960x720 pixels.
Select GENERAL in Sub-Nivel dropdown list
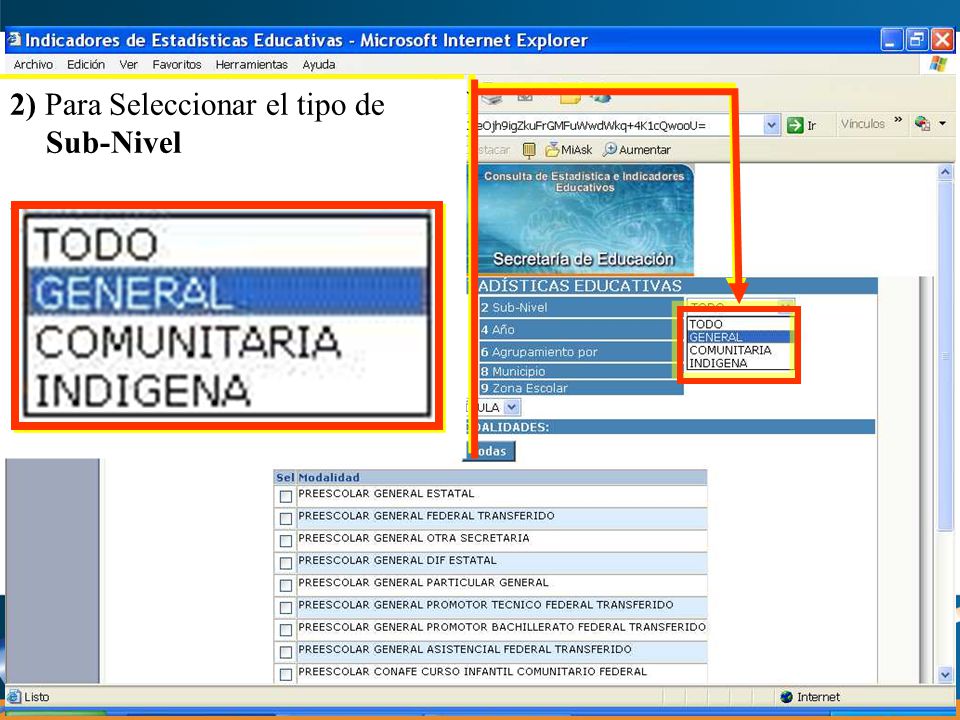click(739, 337)
